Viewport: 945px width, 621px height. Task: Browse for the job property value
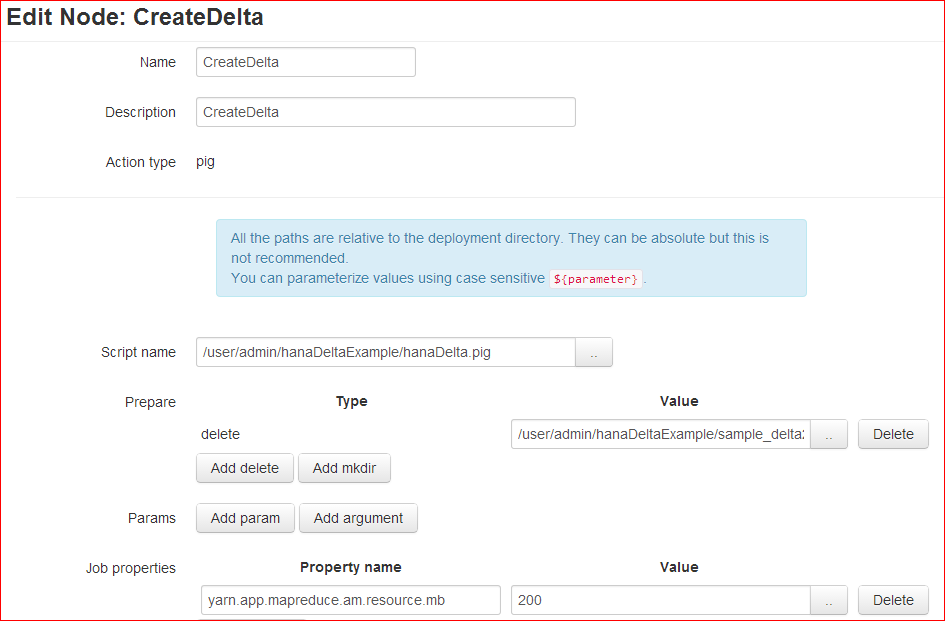(829, 600)
